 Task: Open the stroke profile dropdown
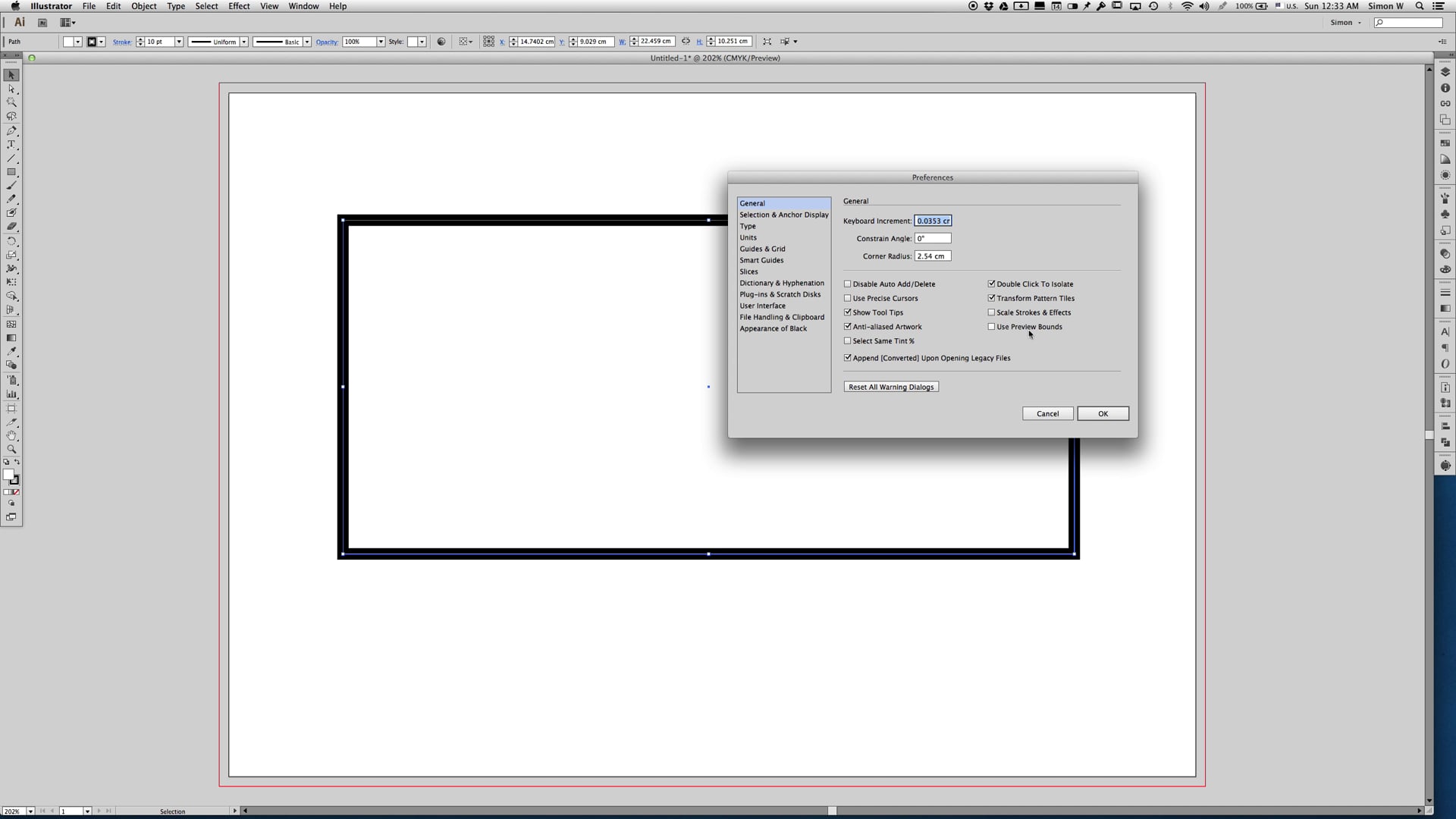pyautogui.click(x=244, y=42)
